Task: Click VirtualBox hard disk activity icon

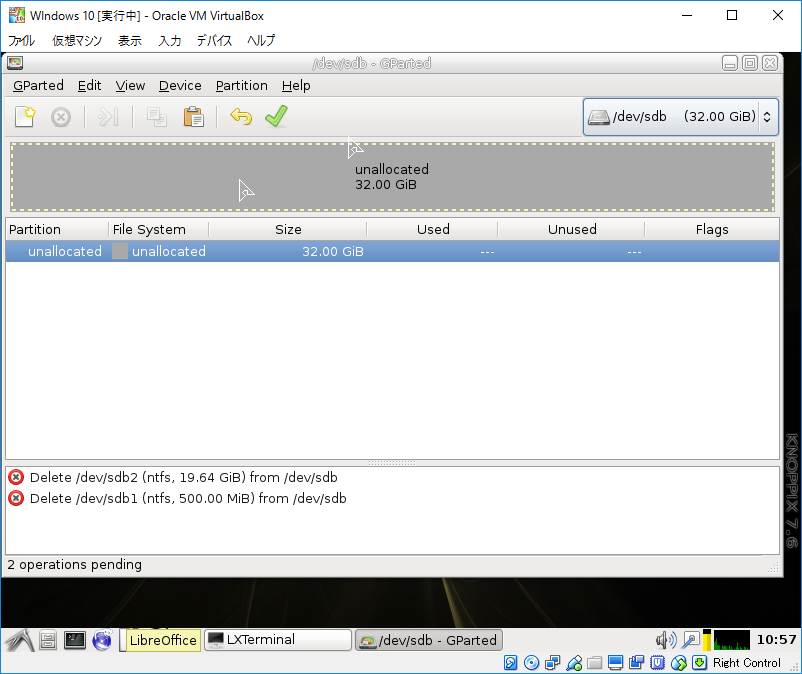Action: (510, 663)
